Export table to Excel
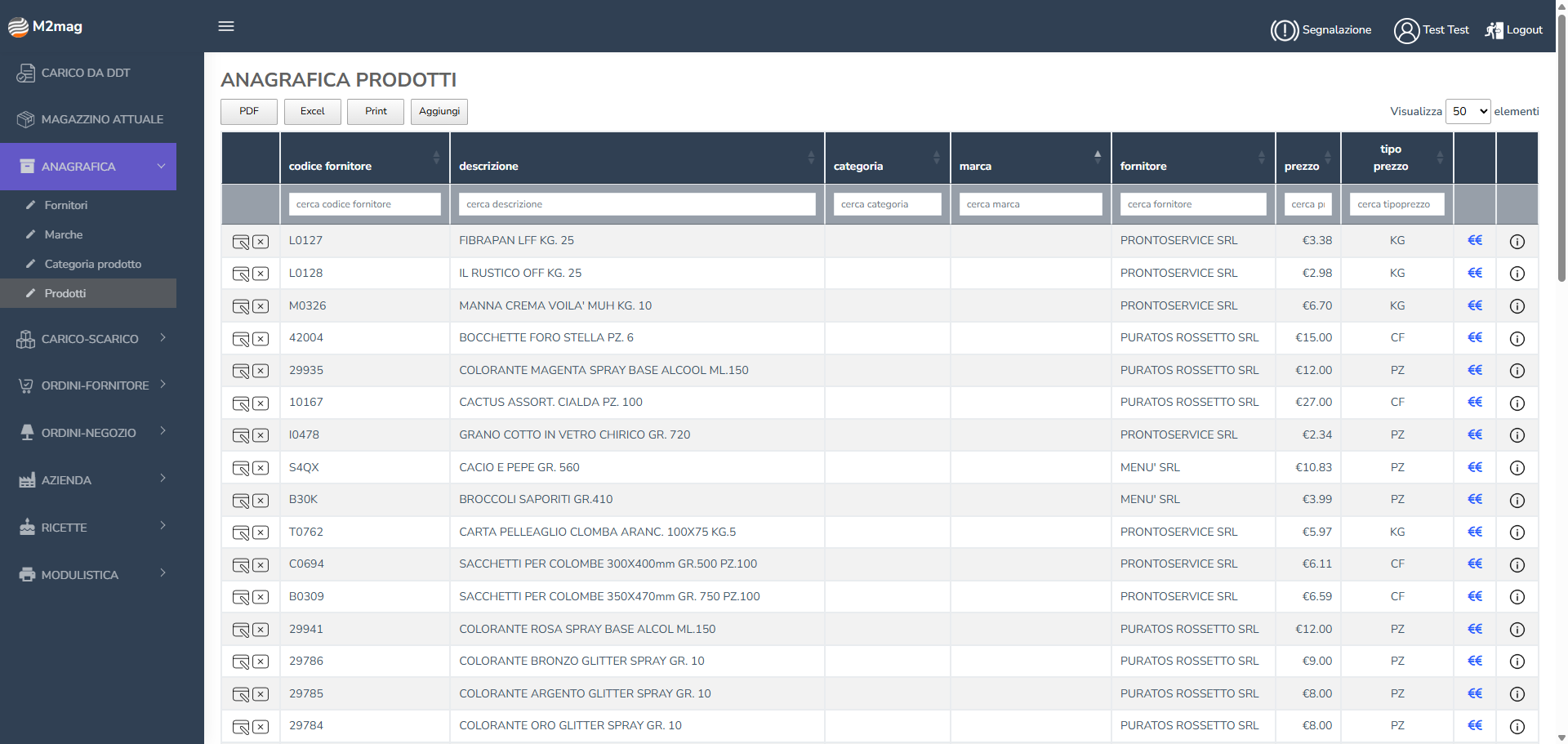Image resolution: width=1568 pixels, height=744 pixels. 313,112
